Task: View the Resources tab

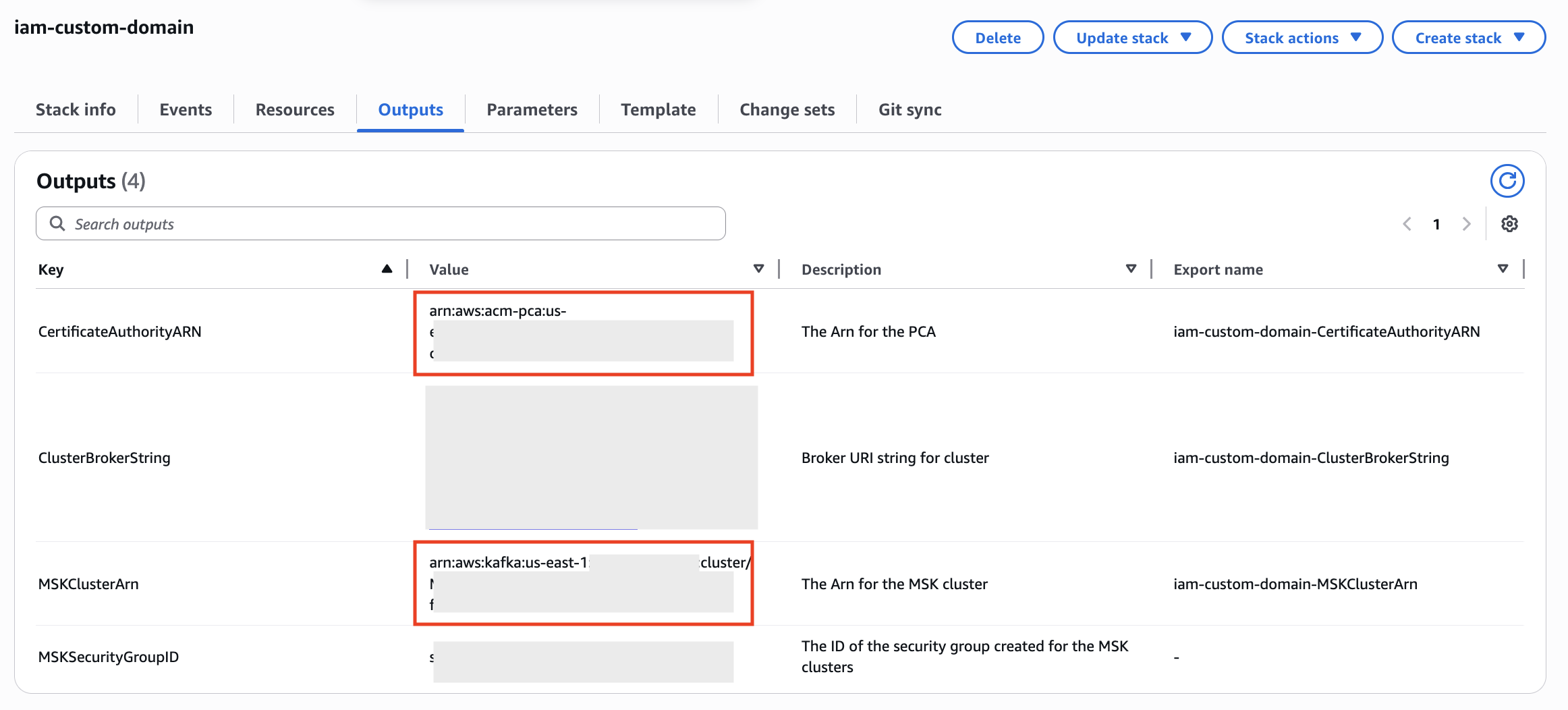Action: tap(295, 109)
